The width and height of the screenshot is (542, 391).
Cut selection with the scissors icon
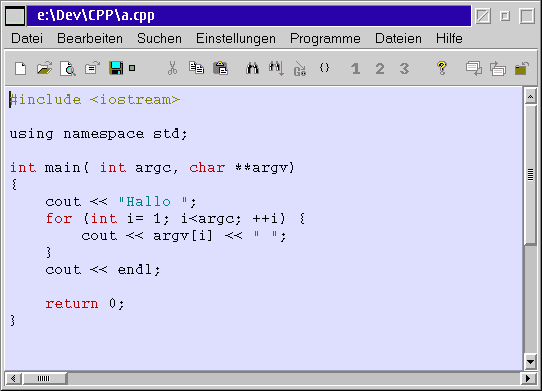pyautogui.click(x=172, y=68)
